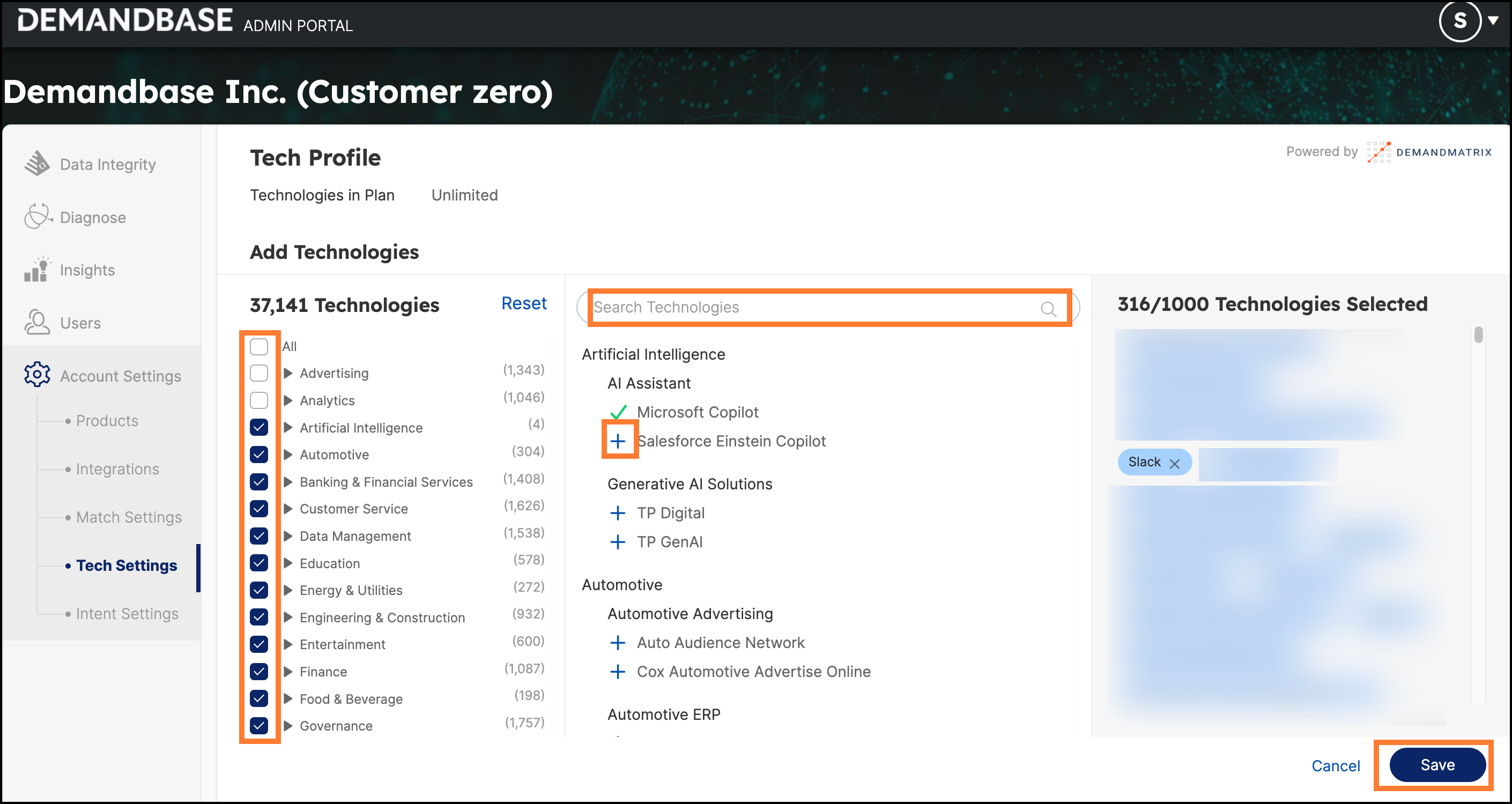Image resolution: width=1512 pixels, height=804 pixels.
Task: Add TP GenAI with plus icon
Action: coord(618,542)
